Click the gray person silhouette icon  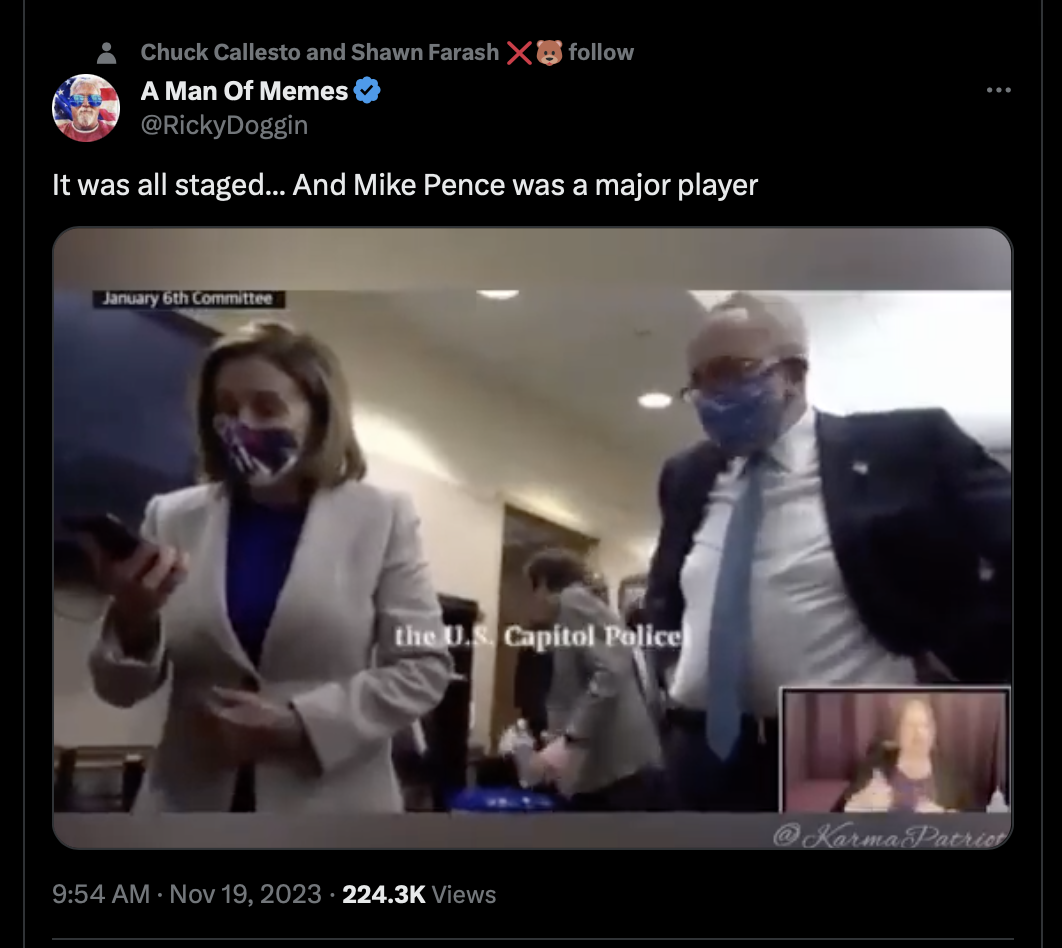pyautogui.click(x=106, y=53)
